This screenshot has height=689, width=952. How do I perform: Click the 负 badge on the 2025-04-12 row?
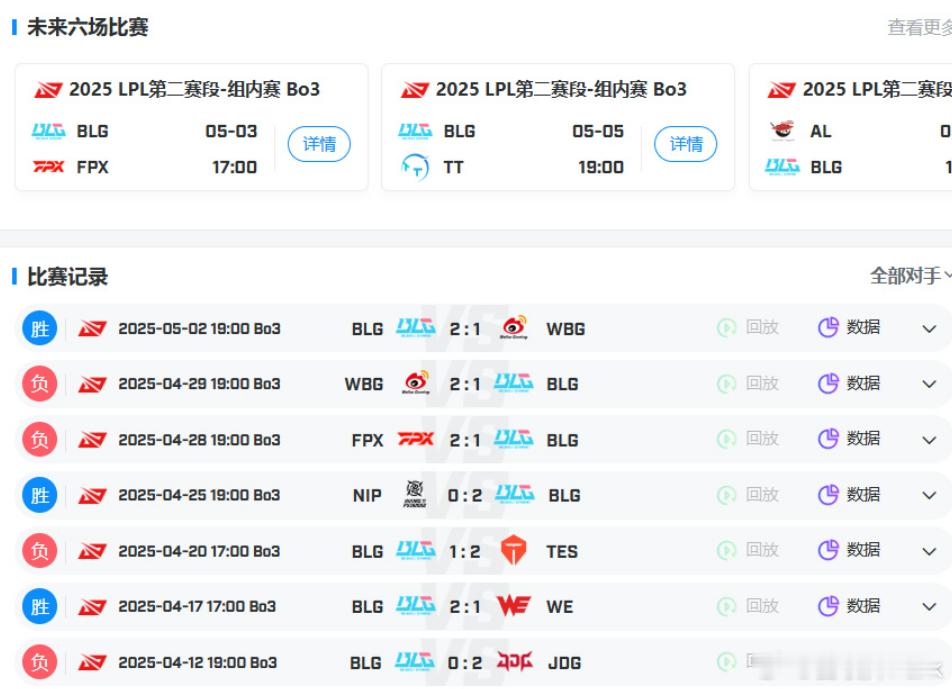click(x=39, y=662)
